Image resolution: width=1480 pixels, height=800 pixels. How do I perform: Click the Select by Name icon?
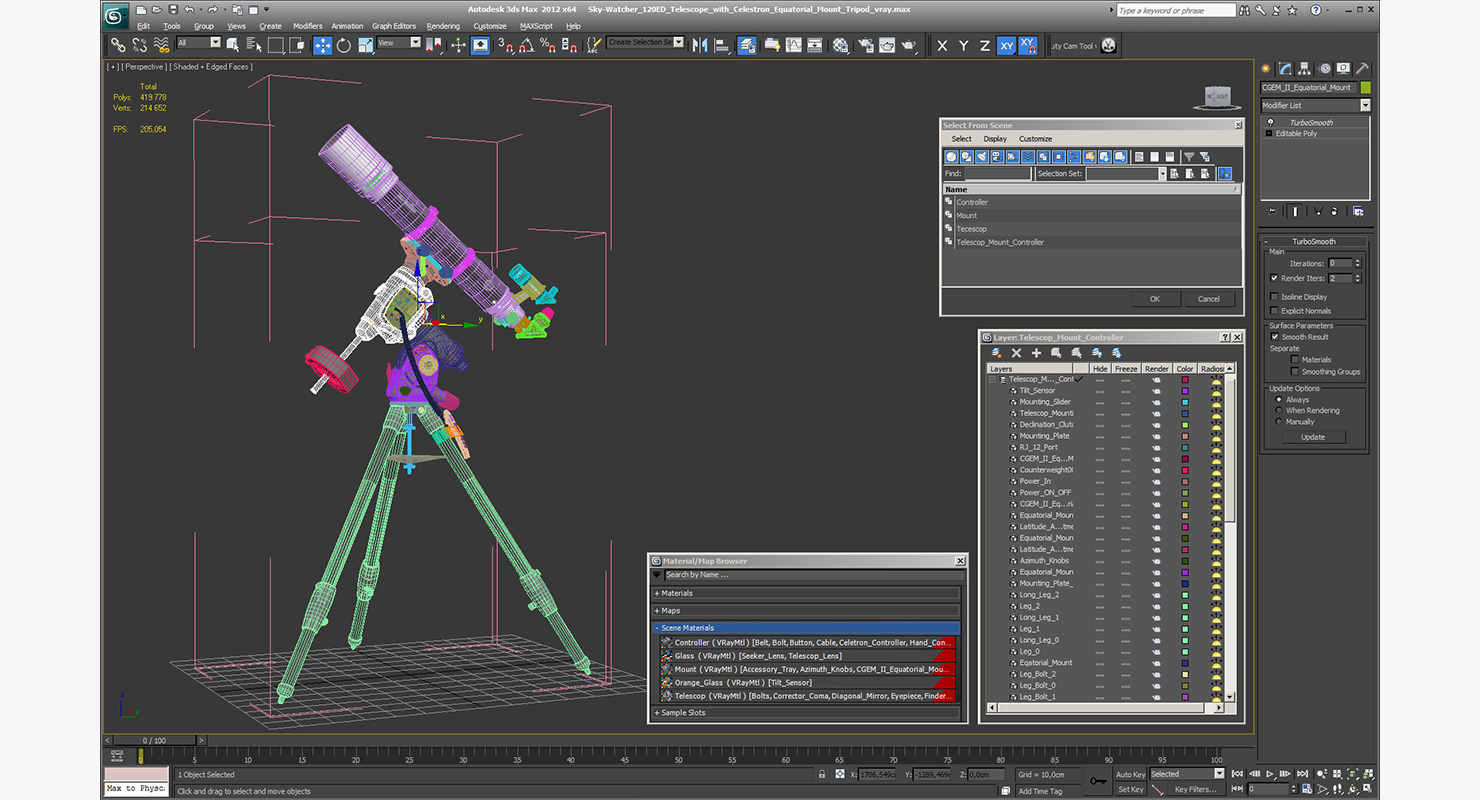click(x=255, y=45)
